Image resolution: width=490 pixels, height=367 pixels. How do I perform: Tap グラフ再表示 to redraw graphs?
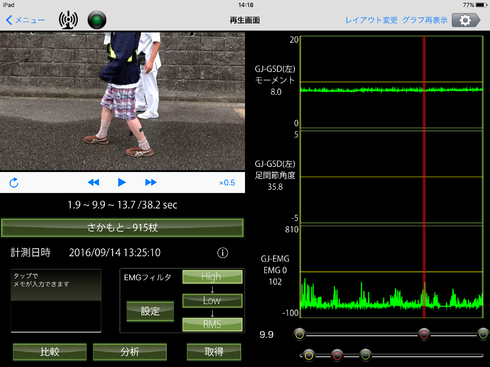coord(425,20)
